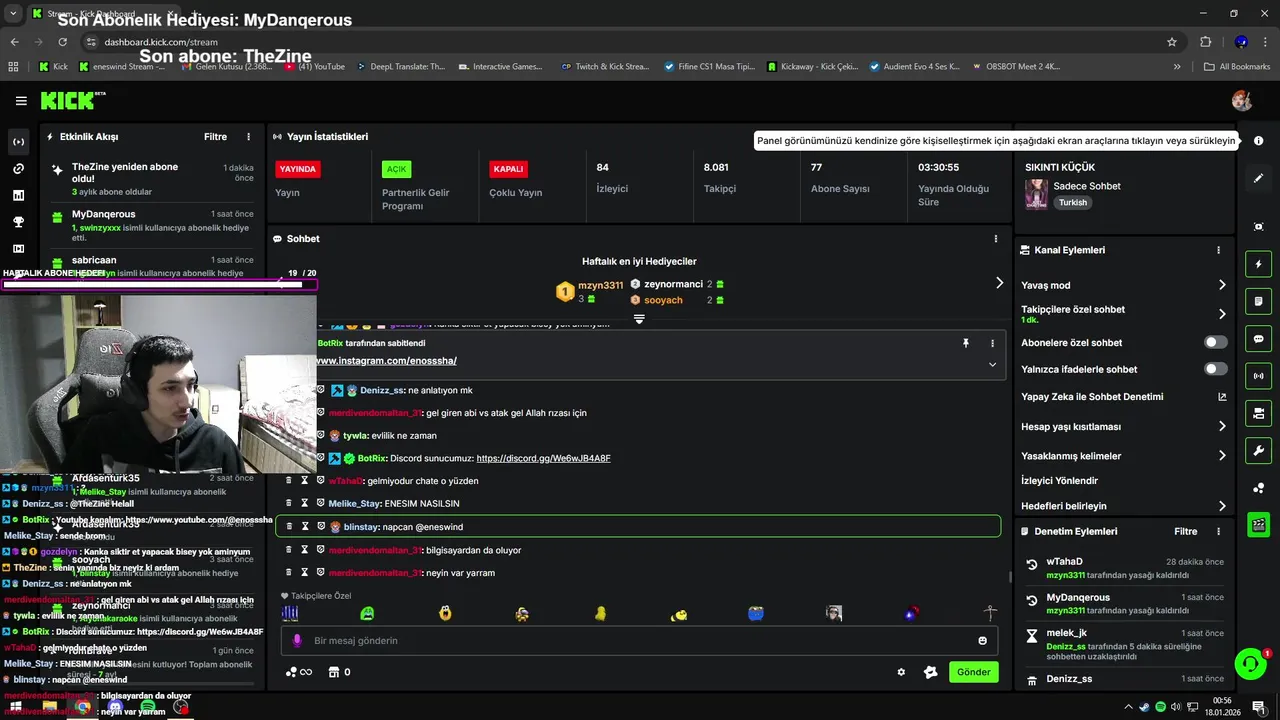The image size is (1280, 720).
Task: Open chat settings gear icon
Action: click(901, 672)
